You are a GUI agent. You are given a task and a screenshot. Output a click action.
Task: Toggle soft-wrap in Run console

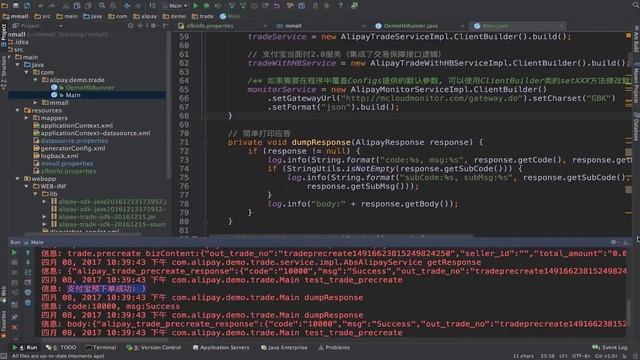[28, 272]
